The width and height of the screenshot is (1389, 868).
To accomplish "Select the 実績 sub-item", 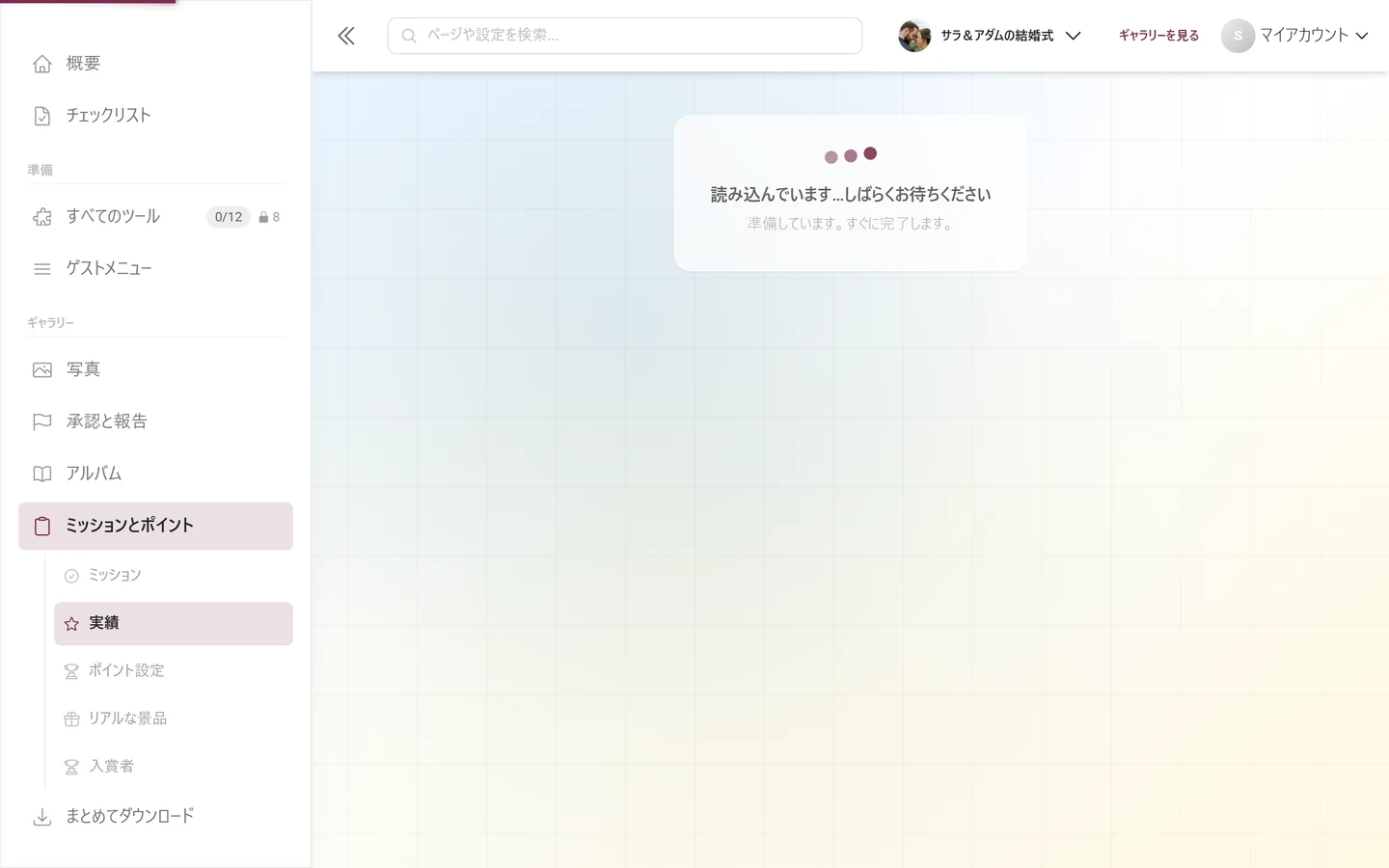I will [174, 624].
